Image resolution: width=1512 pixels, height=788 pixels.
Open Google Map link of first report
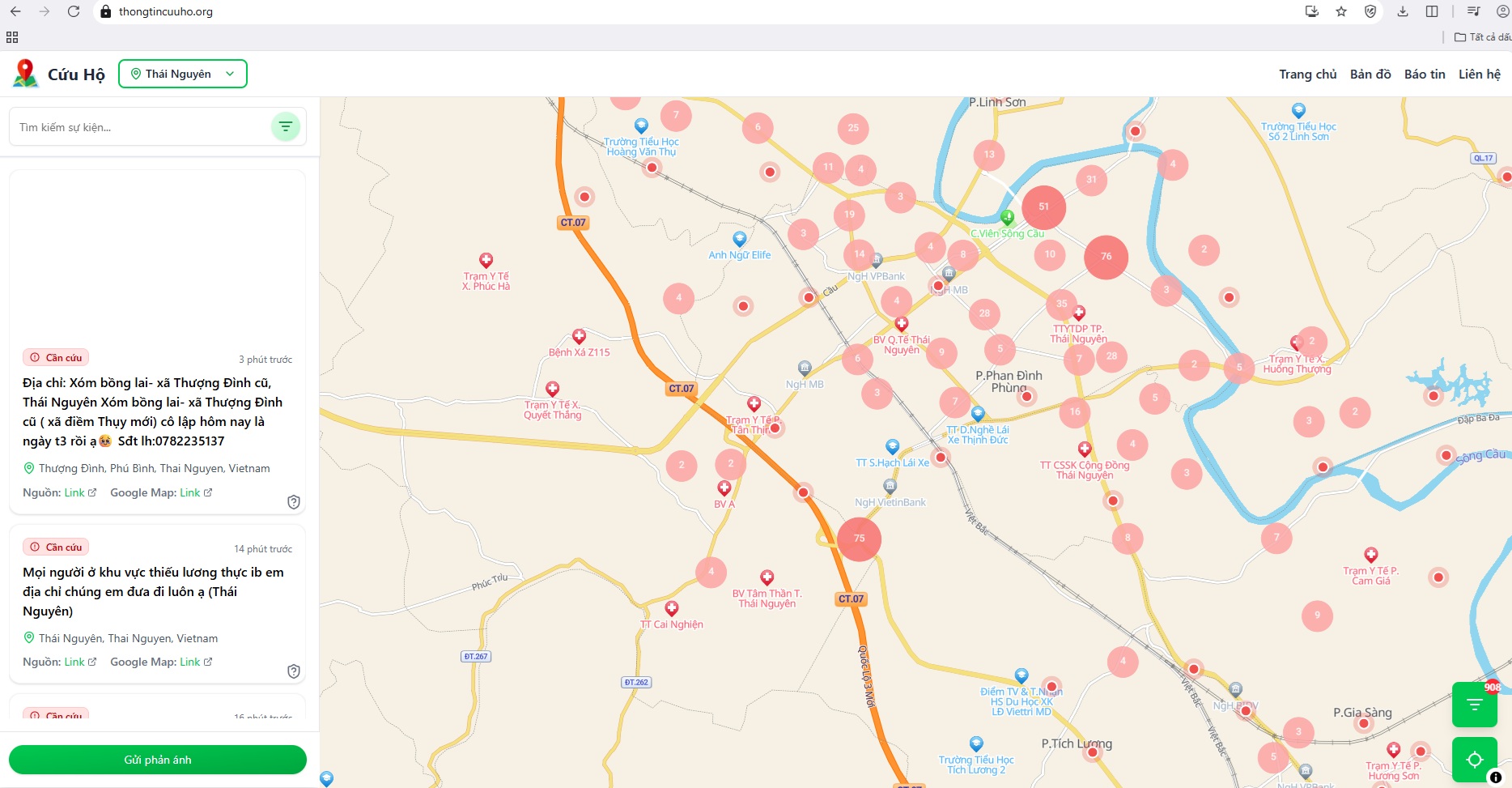[x=190, y=492]
